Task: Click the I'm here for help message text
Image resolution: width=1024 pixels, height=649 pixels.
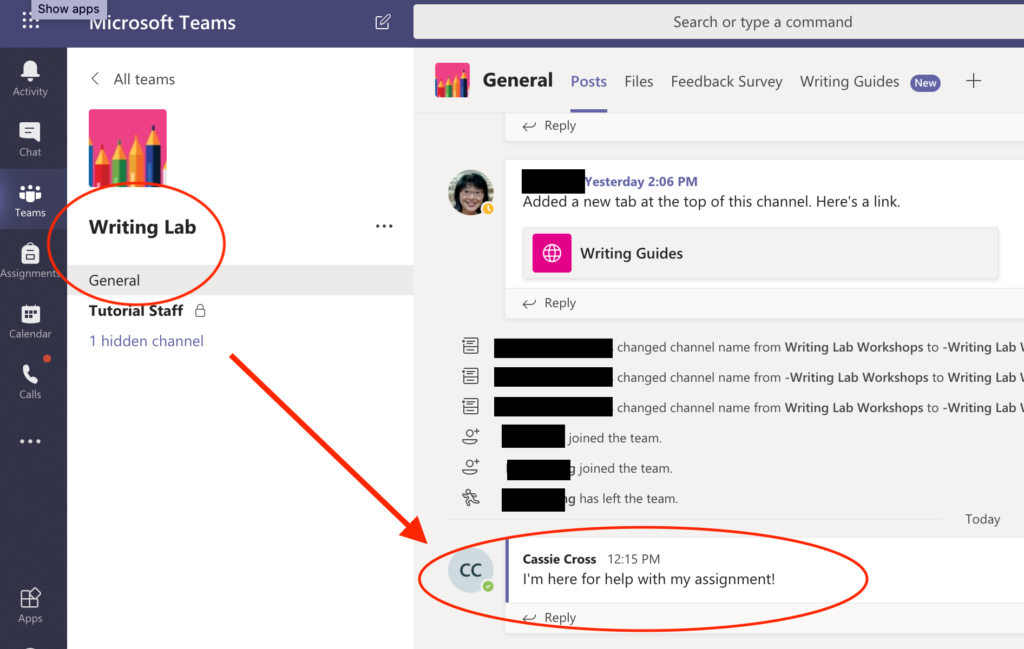Action: pos(648,579)
